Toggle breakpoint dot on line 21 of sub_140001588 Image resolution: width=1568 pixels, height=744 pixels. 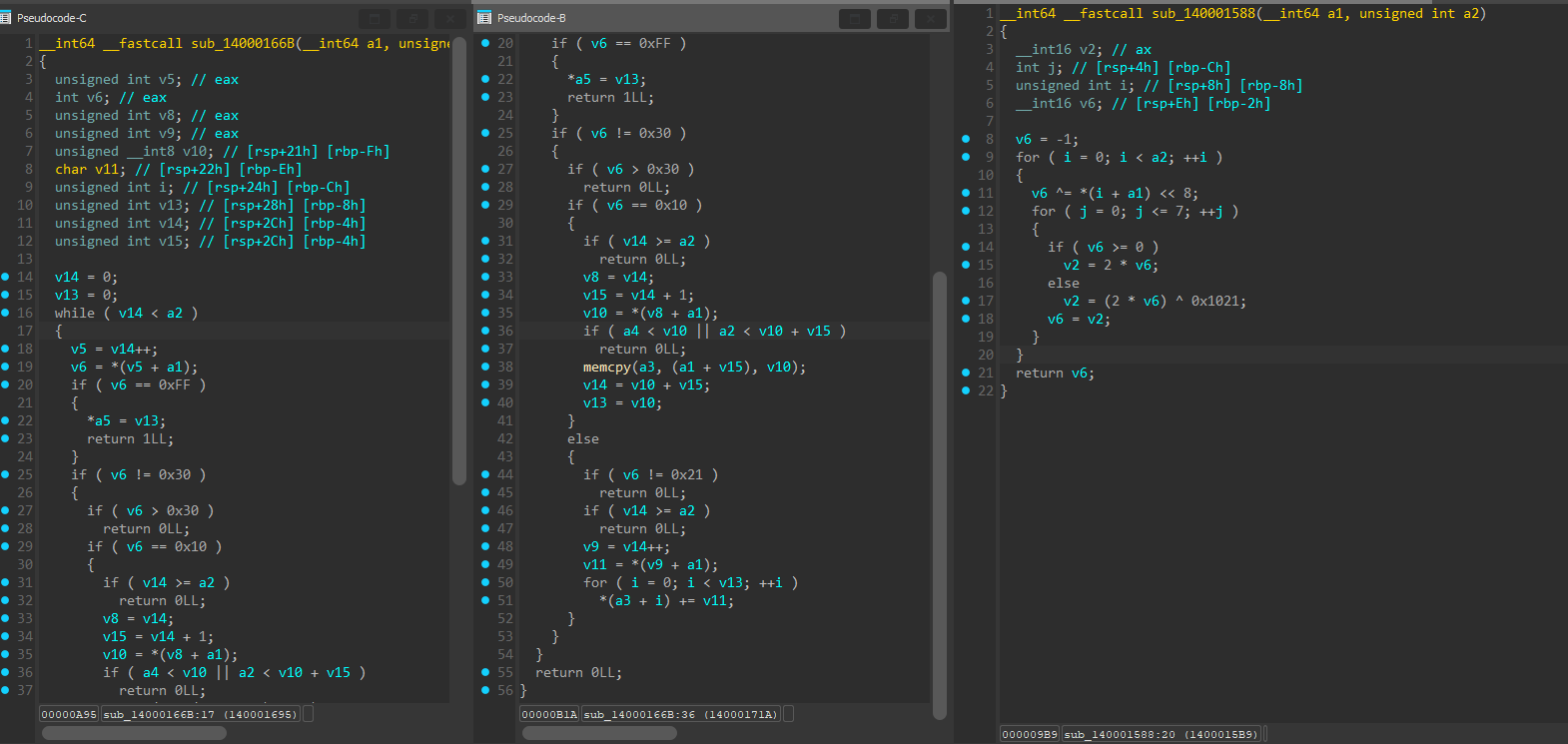[x=966, y=372]
